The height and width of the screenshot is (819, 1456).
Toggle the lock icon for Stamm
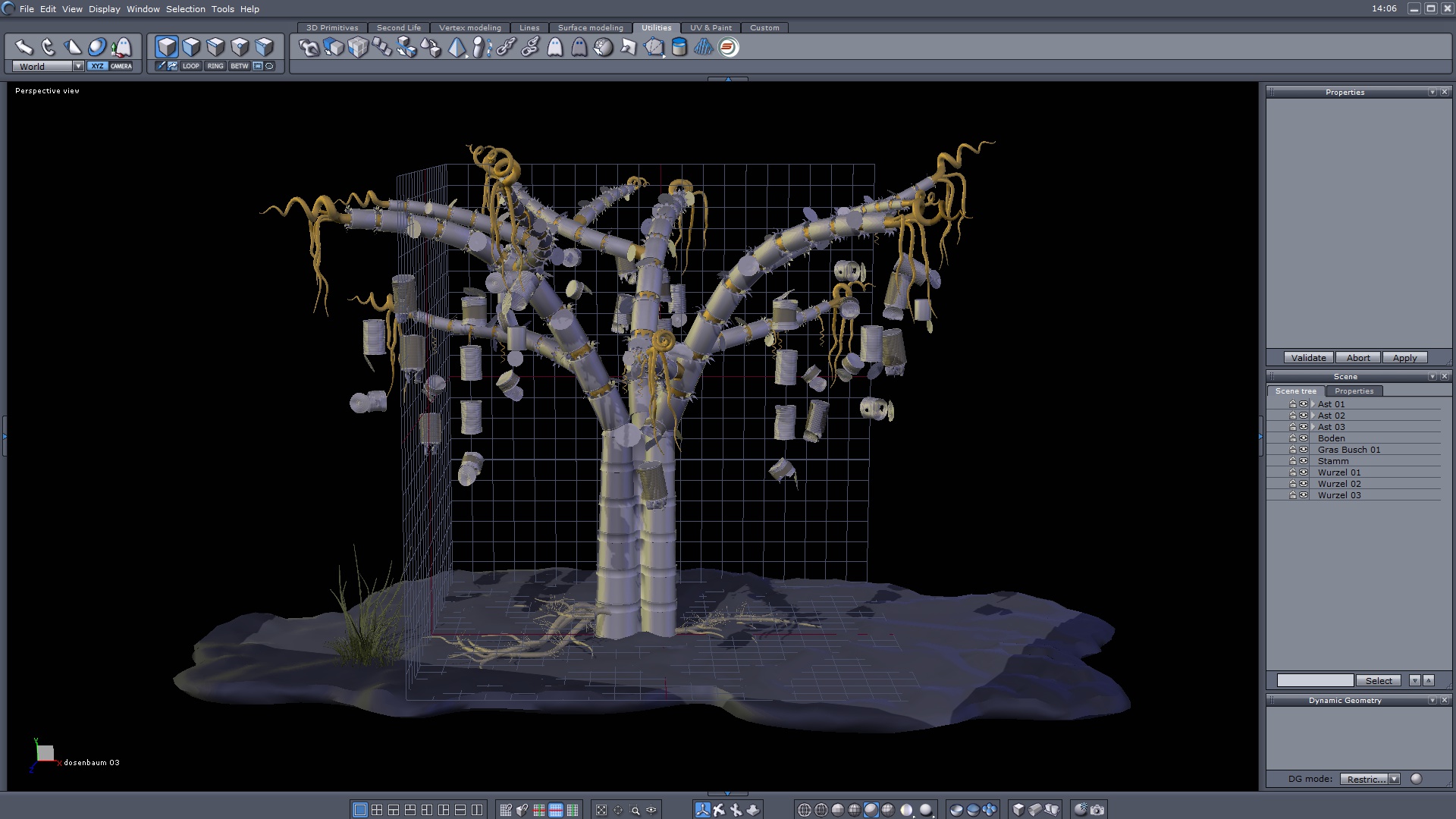tap(1293, 461)
